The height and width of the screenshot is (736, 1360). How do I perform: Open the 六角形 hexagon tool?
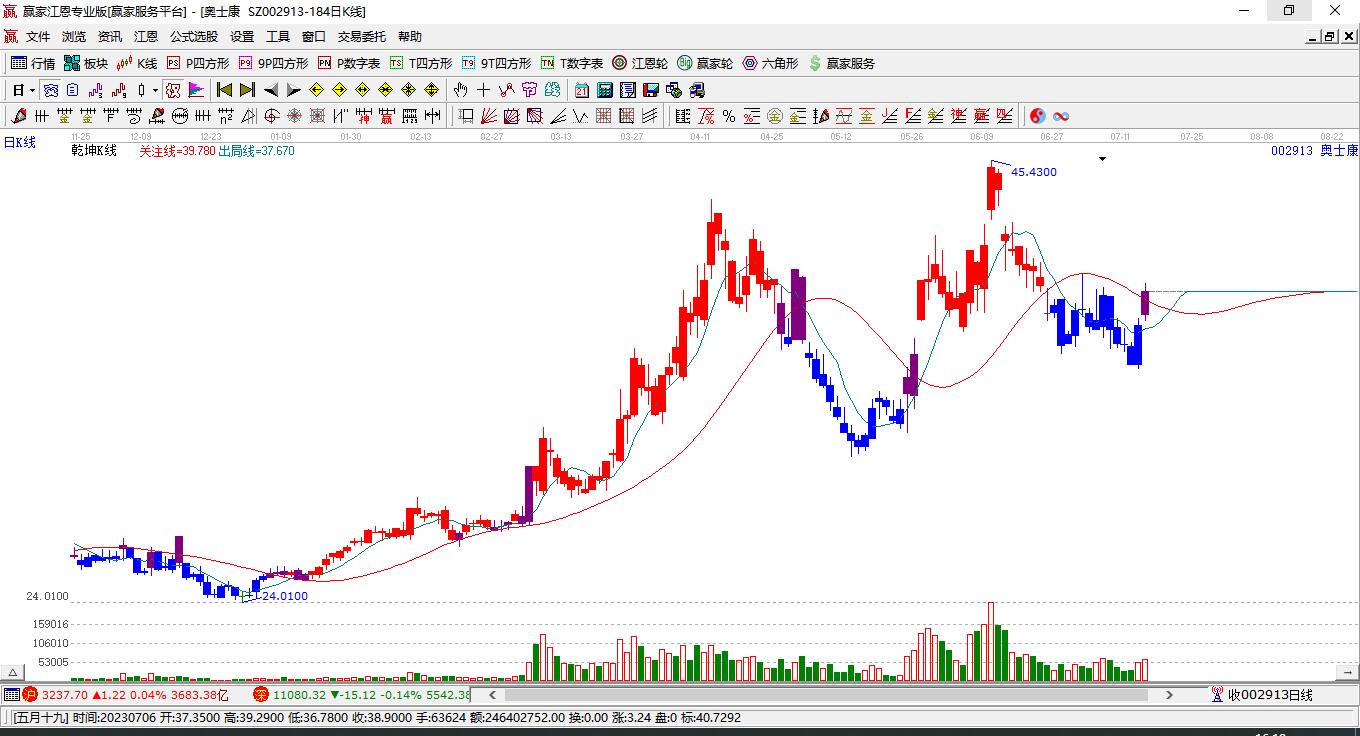point(770,63)
